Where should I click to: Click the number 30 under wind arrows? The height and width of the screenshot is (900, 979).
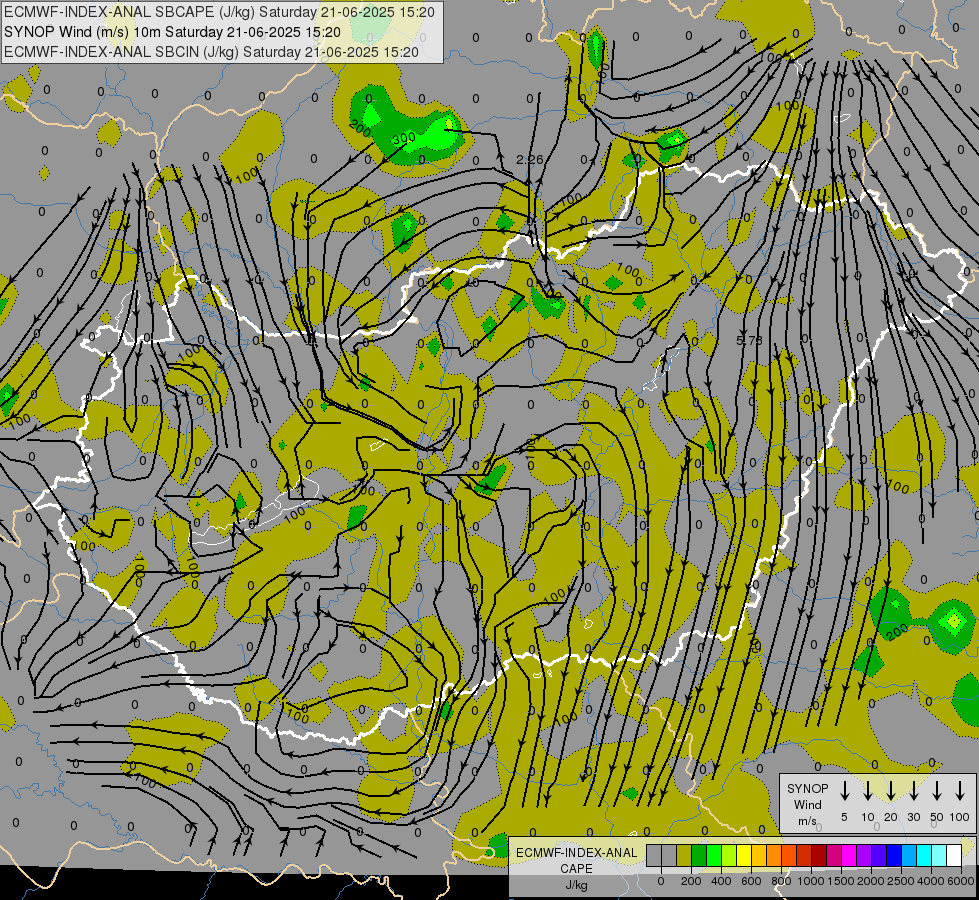tap(913, 817)
